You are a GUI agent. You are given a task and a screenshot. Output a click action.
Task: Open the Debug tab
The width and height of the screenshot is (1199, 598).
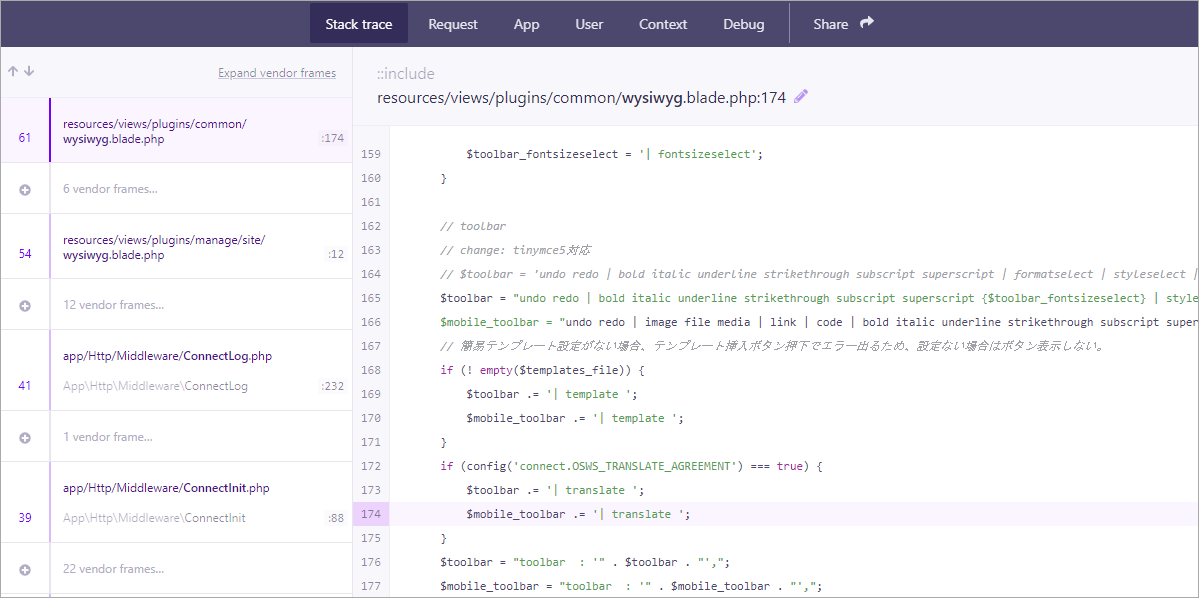[x=743, y=22]
